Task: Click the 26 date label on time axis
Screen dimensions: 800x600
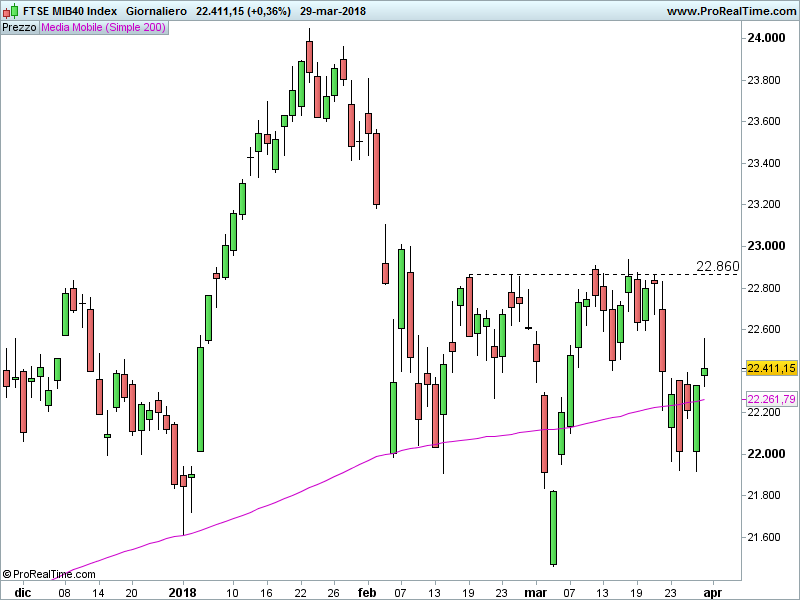Action: (334, 593)
